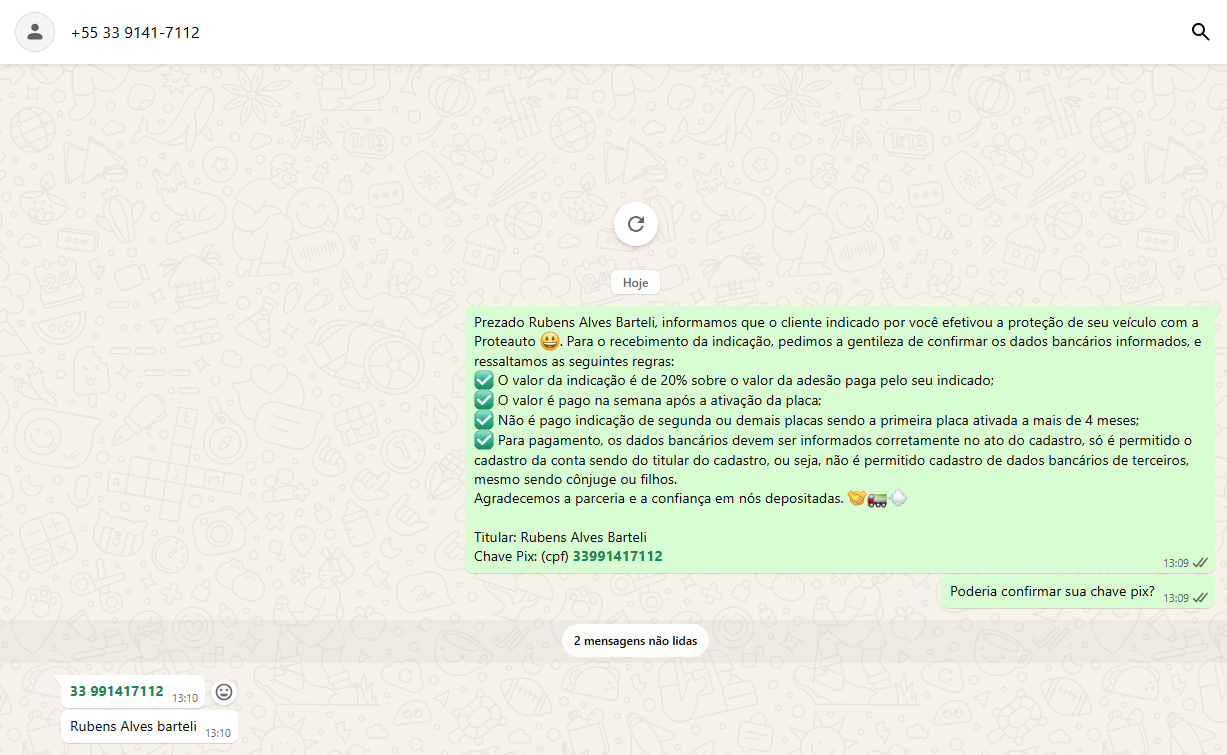Open emoji reaction for "33 991417112" message
Image resolution: width=1227 pixels, height=755 pixels.
tap(224, 692)
